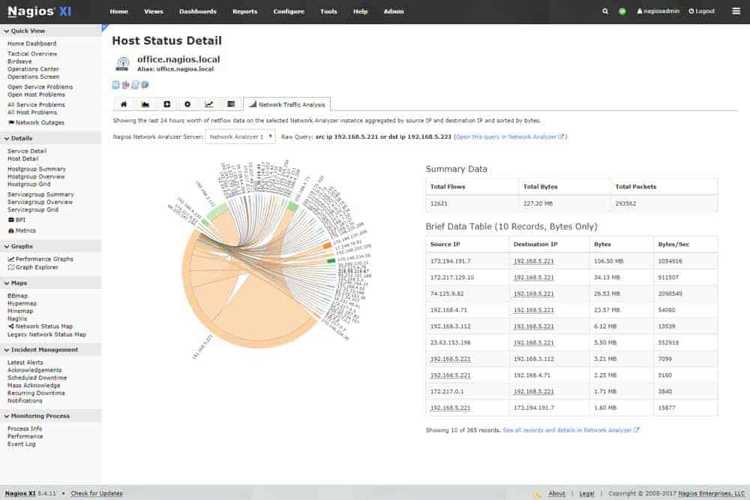See all records in Network Analyzer link
The width and height of the screenshot is (750, 500).
571,430
